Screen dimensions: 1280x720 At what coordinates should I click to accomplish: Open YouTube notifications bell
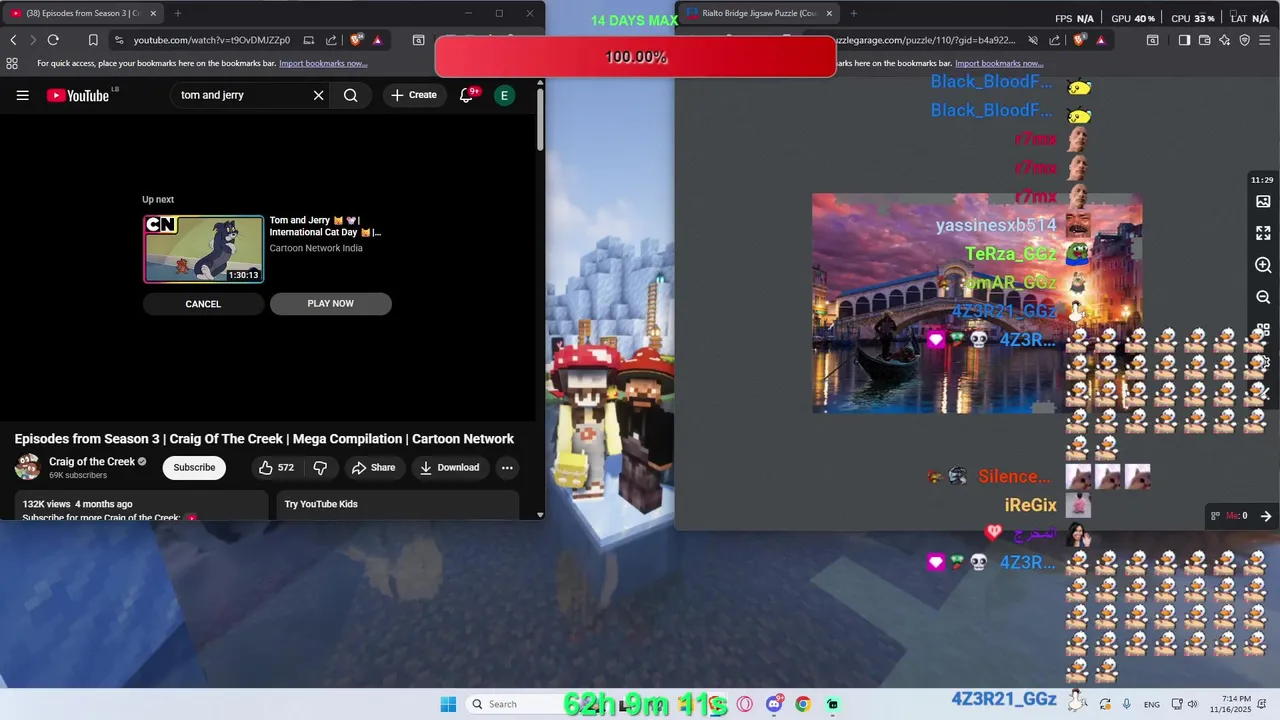tap(467, 95)
